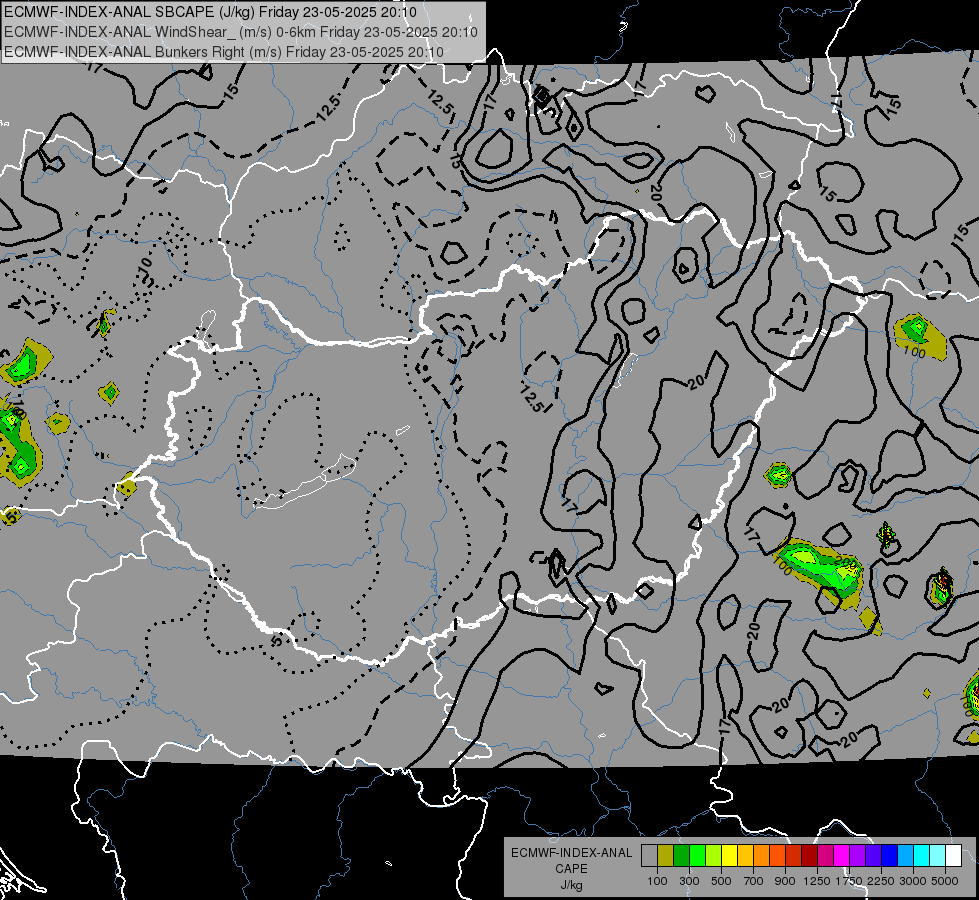Click the legend's J/kg unit label
979x900 pixels.
click(x=571, y=885)
